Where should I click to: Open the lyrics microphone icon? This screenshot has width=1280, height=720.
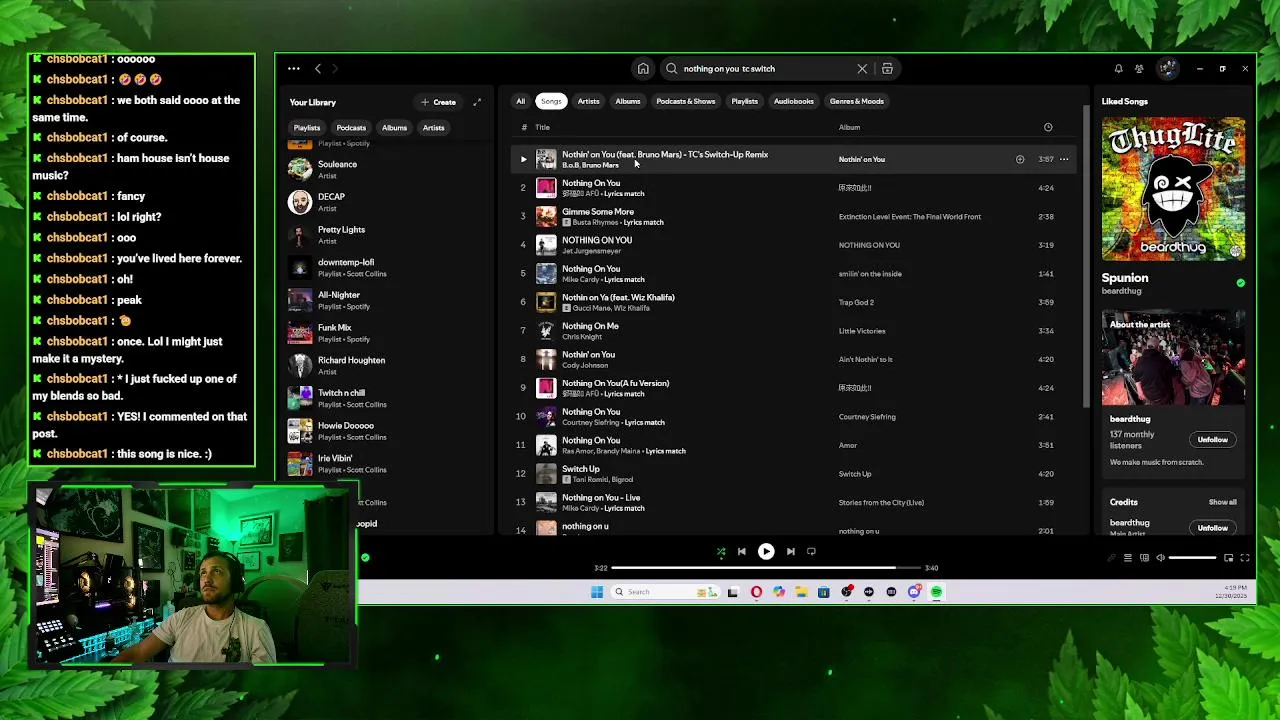(x=1111, y=558)
